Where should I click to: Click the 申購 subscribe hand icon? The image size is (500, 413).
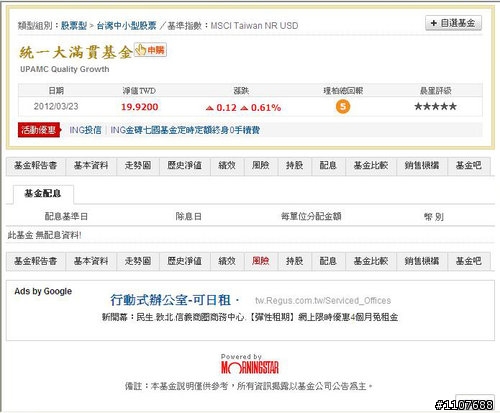pos(150,50)
